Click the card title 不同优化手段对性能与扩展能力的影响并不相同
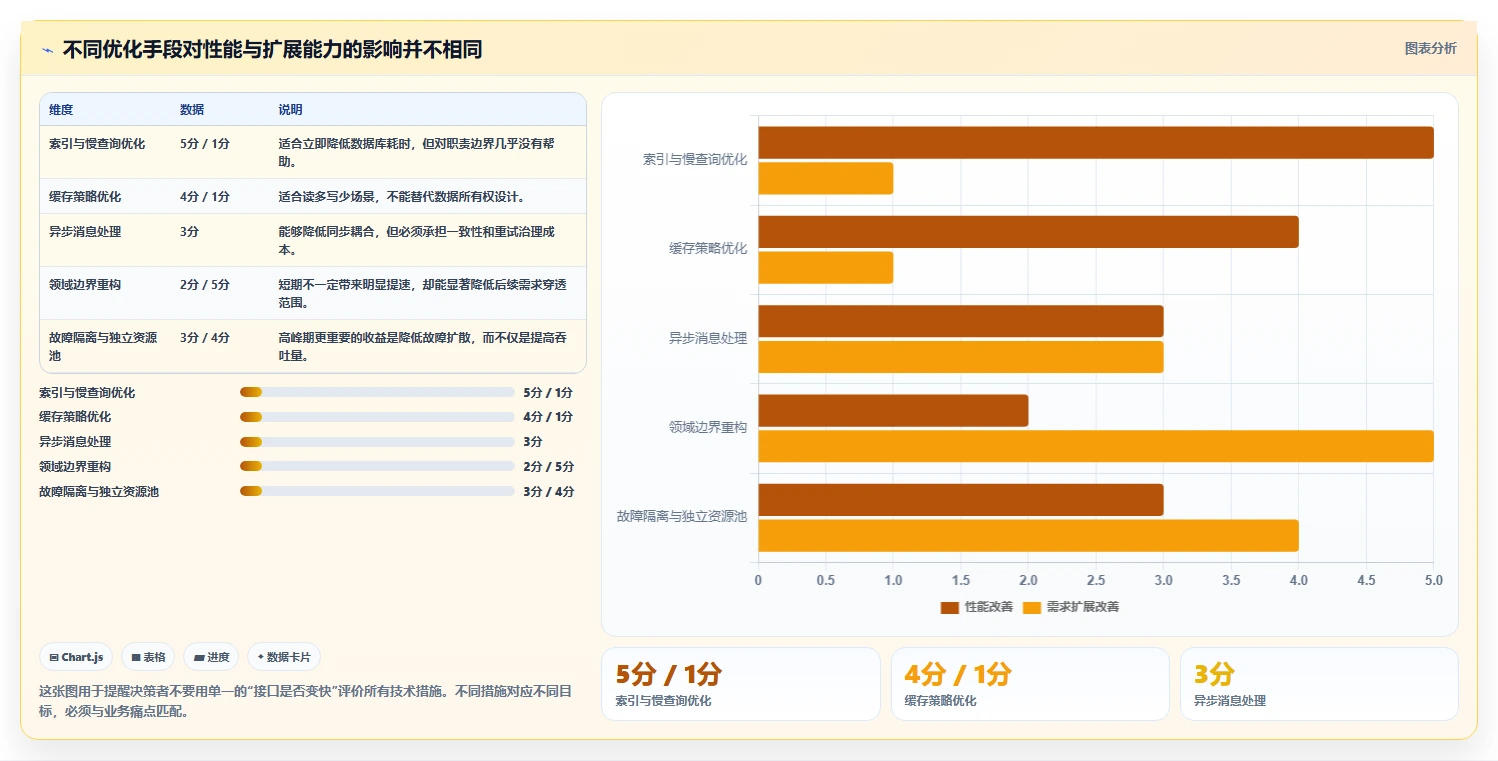This screenshot has height=761, width=1498. point(272,49)
